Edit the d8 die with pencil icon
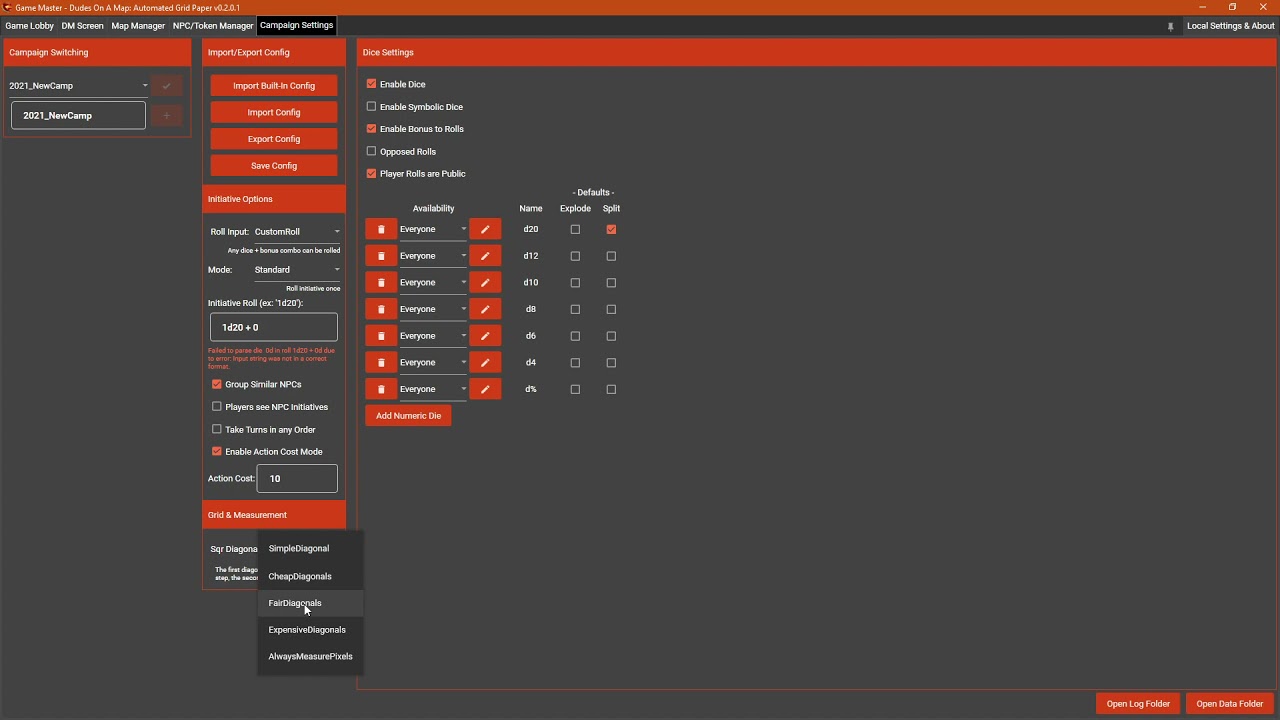 tap(485, 310)
